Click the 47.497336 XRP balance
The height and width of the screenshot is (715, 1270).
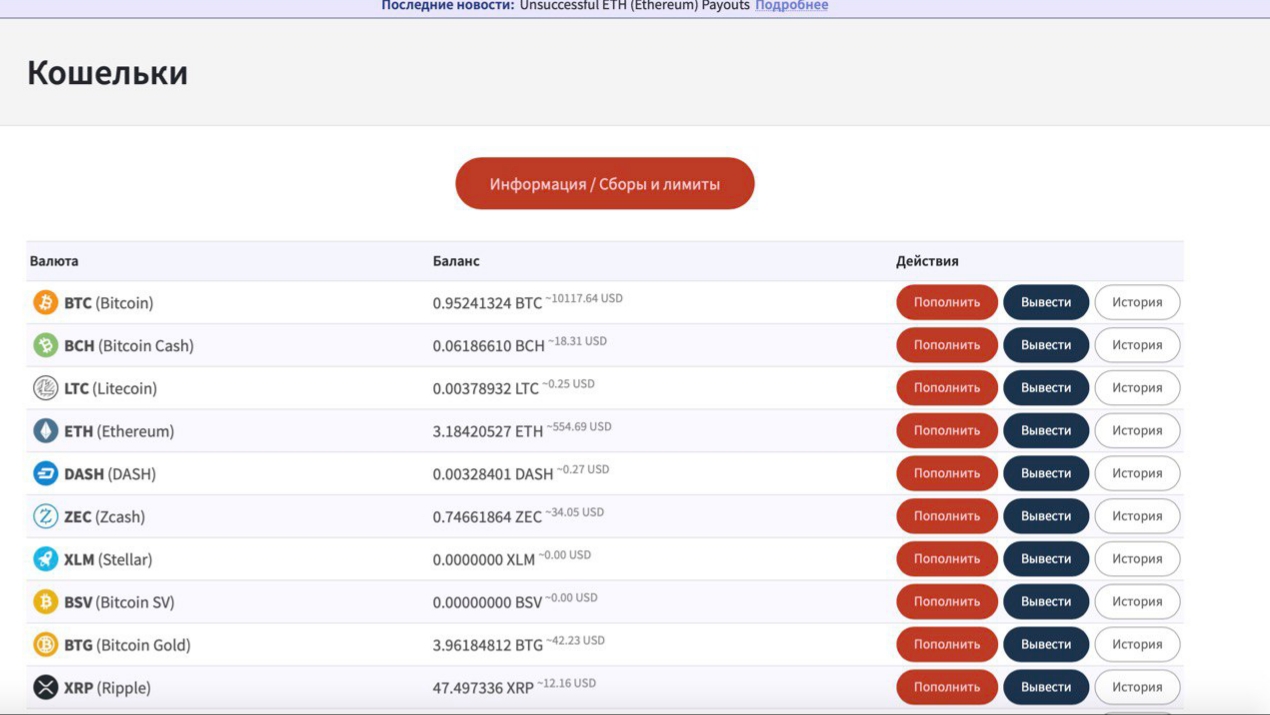click(x=483, y=689)
